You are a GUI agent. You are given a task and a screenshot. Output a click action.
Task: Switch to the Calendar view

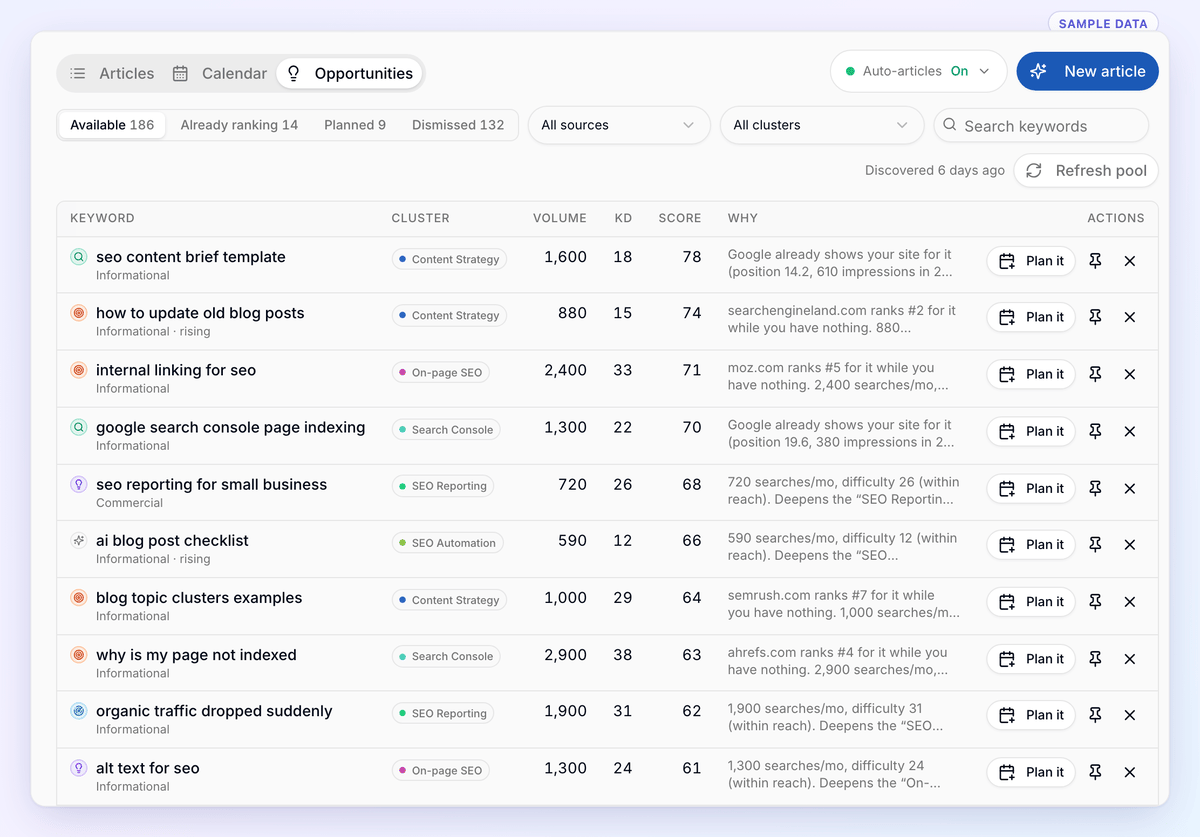pyautogui.click(x=220, y=73)
